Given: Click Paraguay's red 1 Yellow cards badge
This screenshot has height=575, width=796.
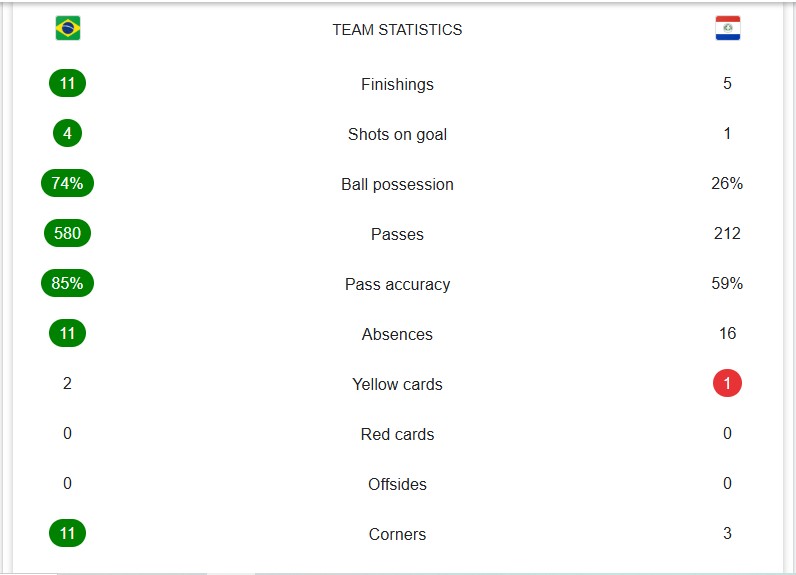Looking at the screenshot, I should click(727, 383).
